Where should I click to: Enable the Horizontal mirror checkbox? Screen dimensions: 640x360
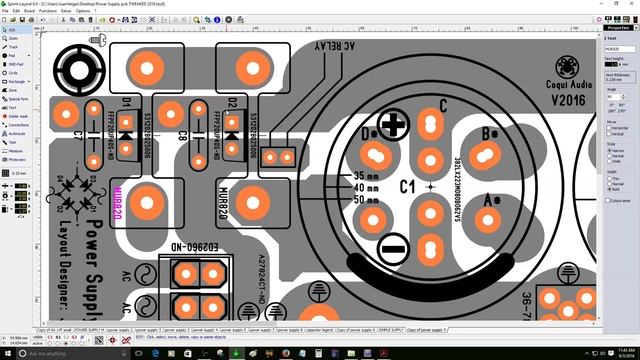click(609, 128)
